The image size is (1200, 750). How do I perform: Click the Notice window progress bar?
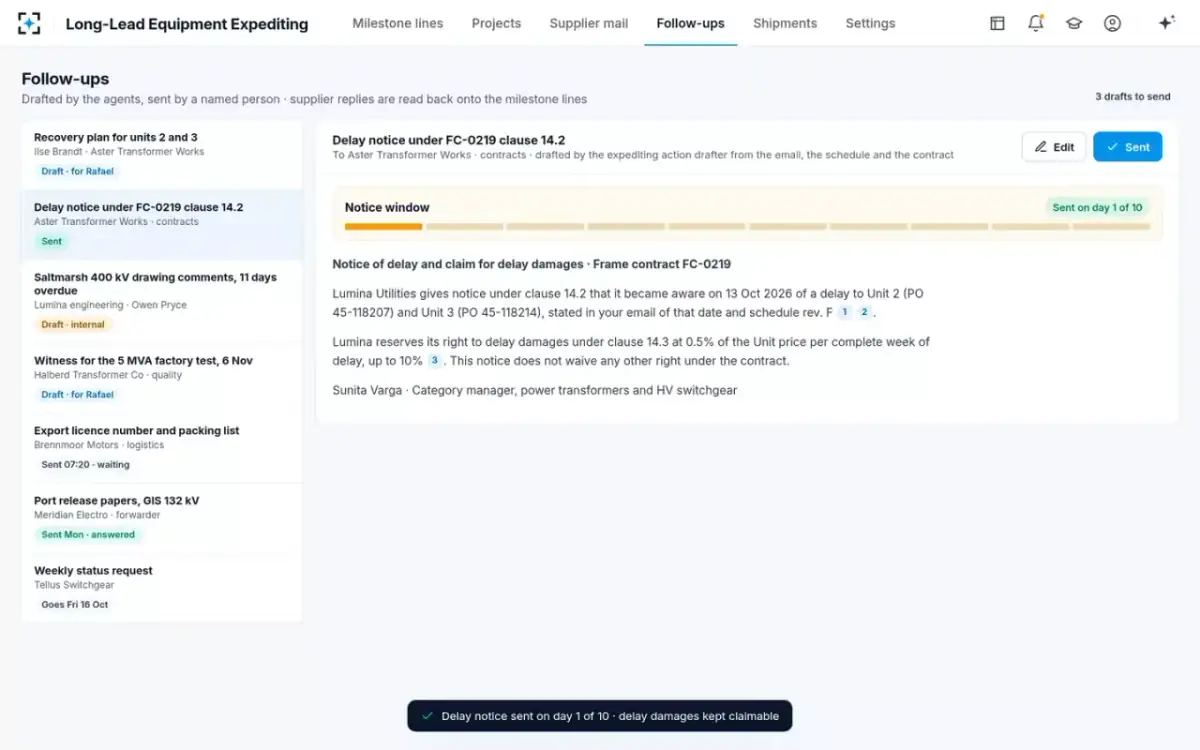[x=747, y=227]
